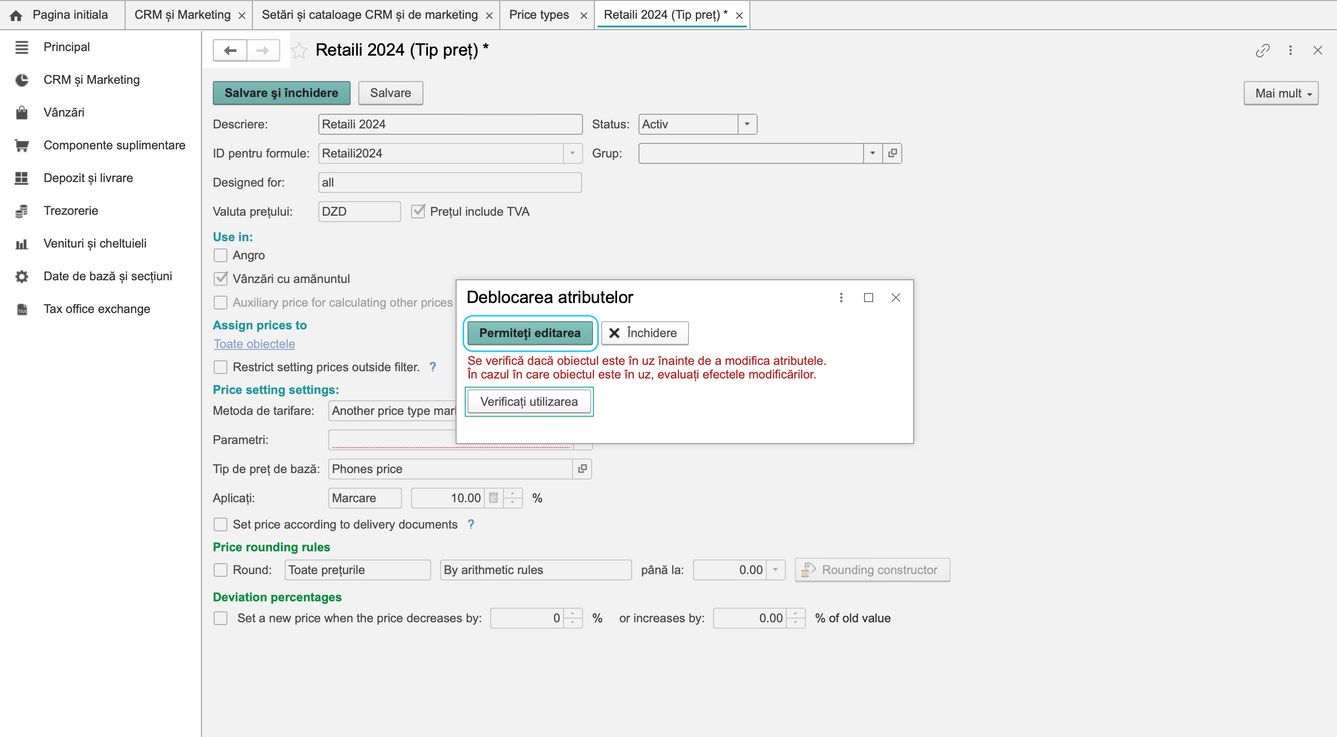Open the Trezorerie section in the sidebar
This screenshot has width=1337, height=737.
click(x=71, y=211)
